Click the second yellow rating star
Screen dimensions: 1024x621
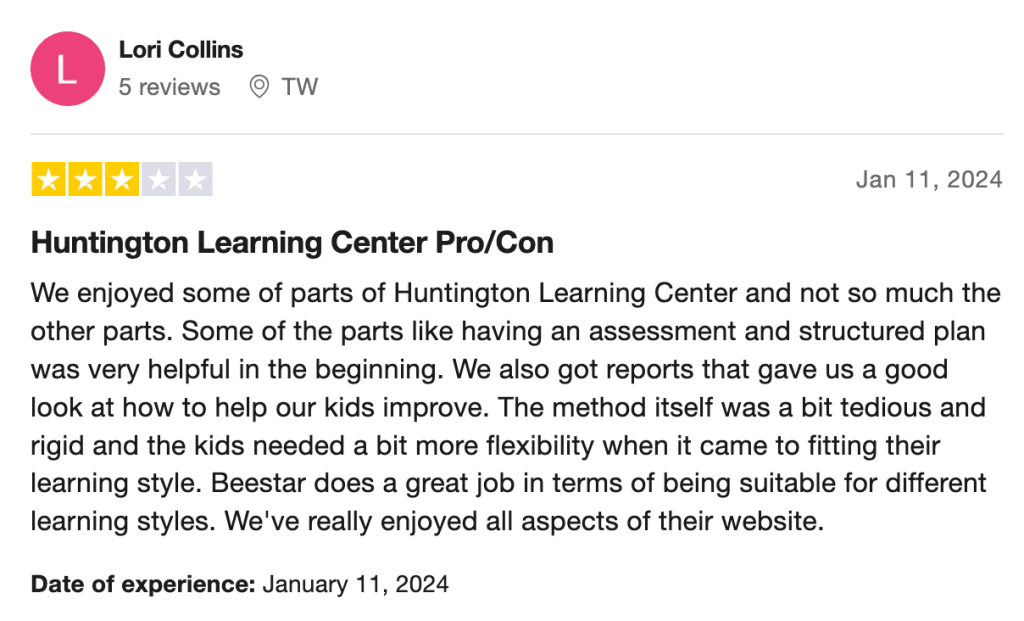pyautogui.click(x=84, y=180)
